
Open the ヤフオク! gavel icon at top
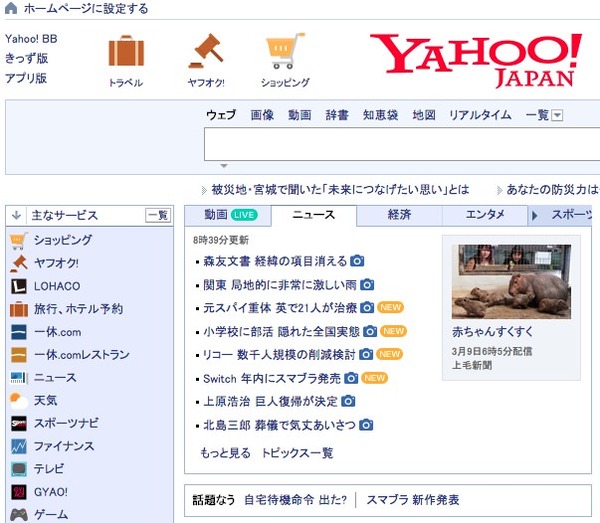coord(206,51)
